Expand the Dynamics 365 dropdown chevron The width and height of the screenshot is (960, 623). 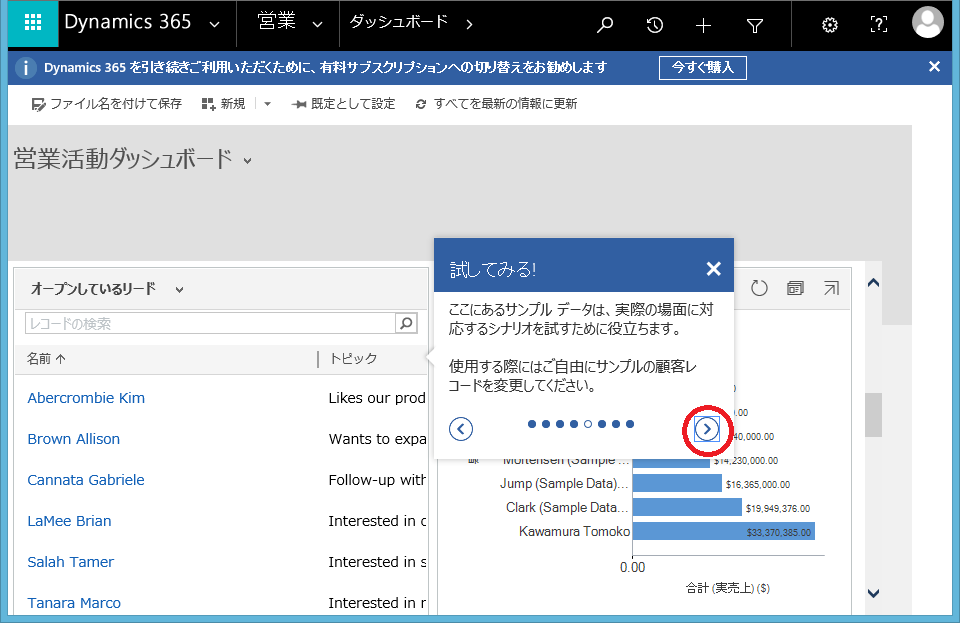coord(214,25)
